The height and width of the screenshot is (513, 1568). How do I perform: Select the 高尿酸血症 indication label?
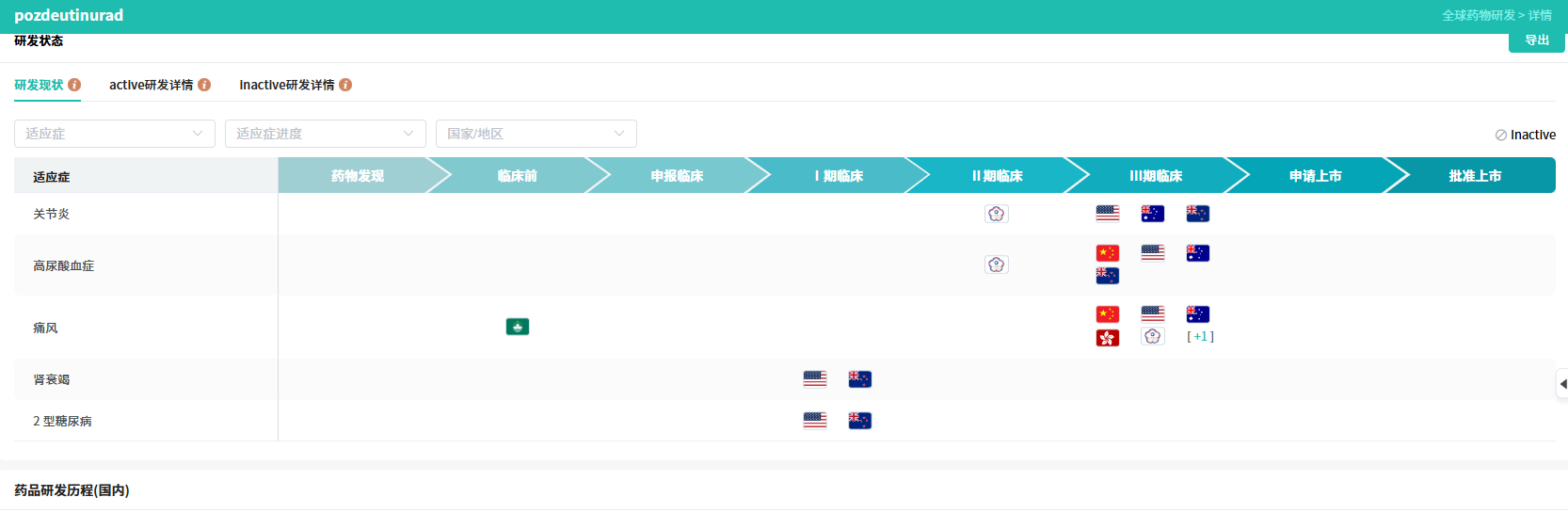(x=64, y=265)
